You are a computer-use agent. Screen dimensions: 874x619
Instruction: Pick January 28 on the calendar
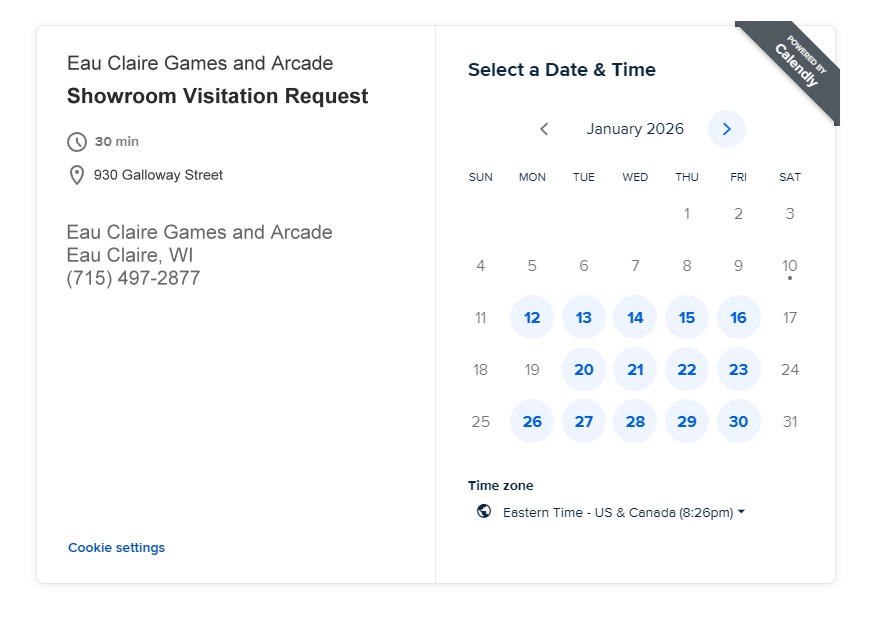(x=635, y=421)
